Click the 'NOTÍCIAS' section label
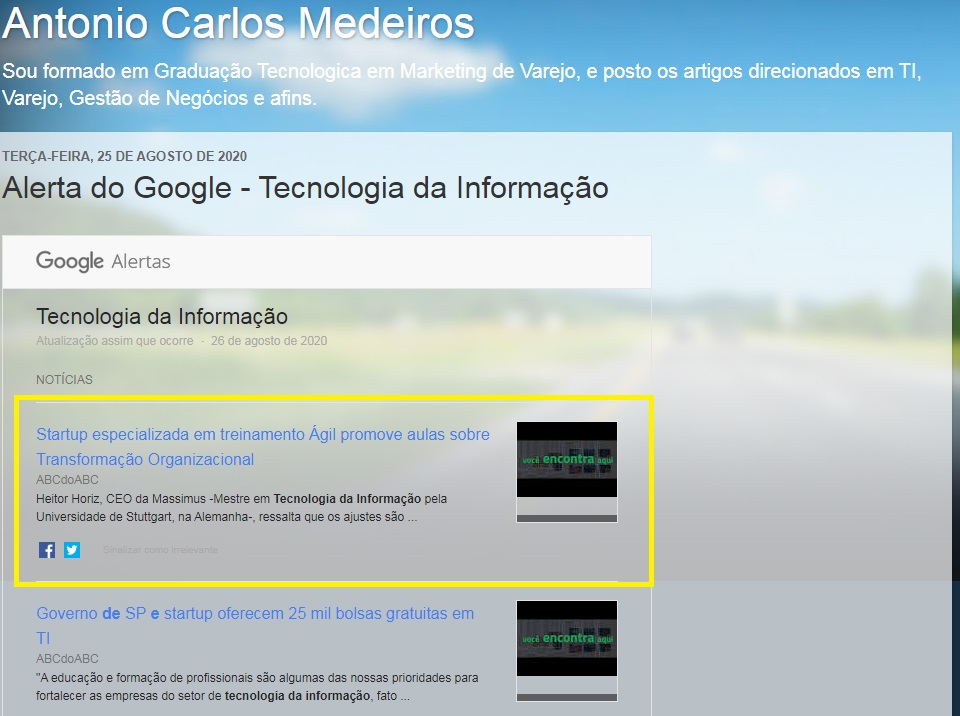The image size is (960, 716). (64, 380)
